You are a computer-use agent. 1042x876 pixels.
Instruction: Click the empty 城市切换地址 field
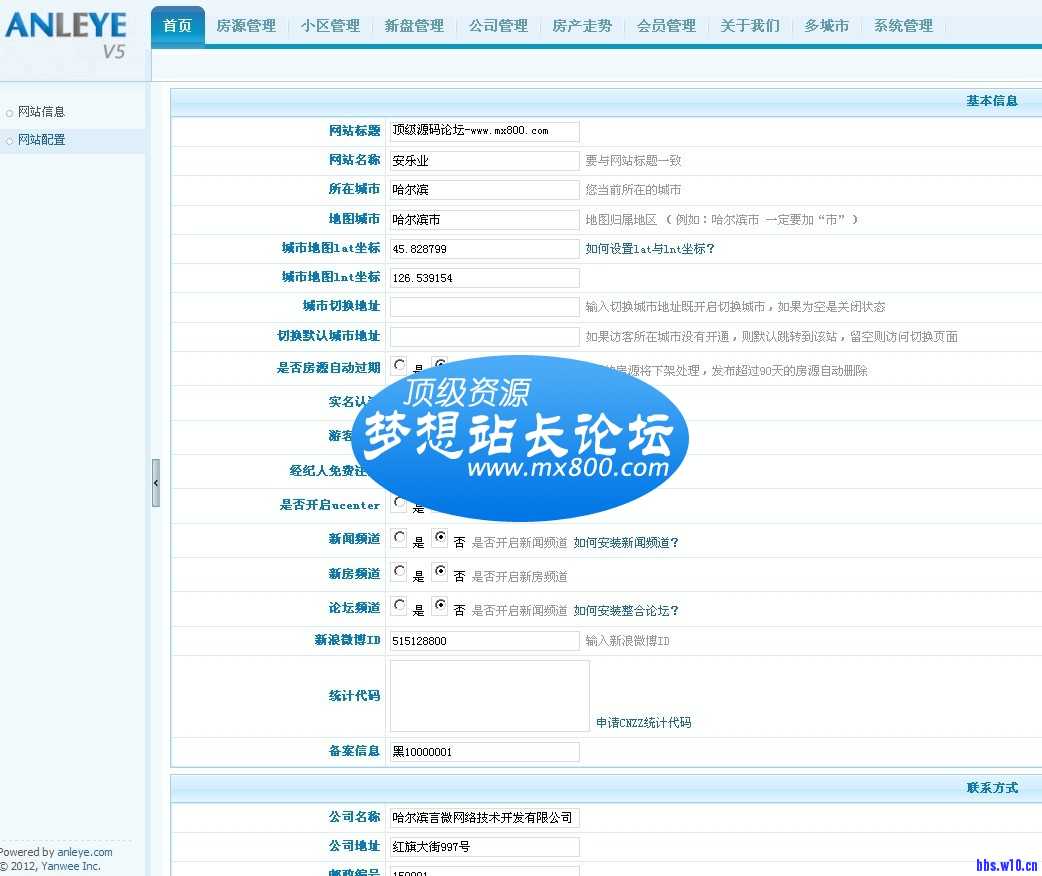(x=484, y=307)
